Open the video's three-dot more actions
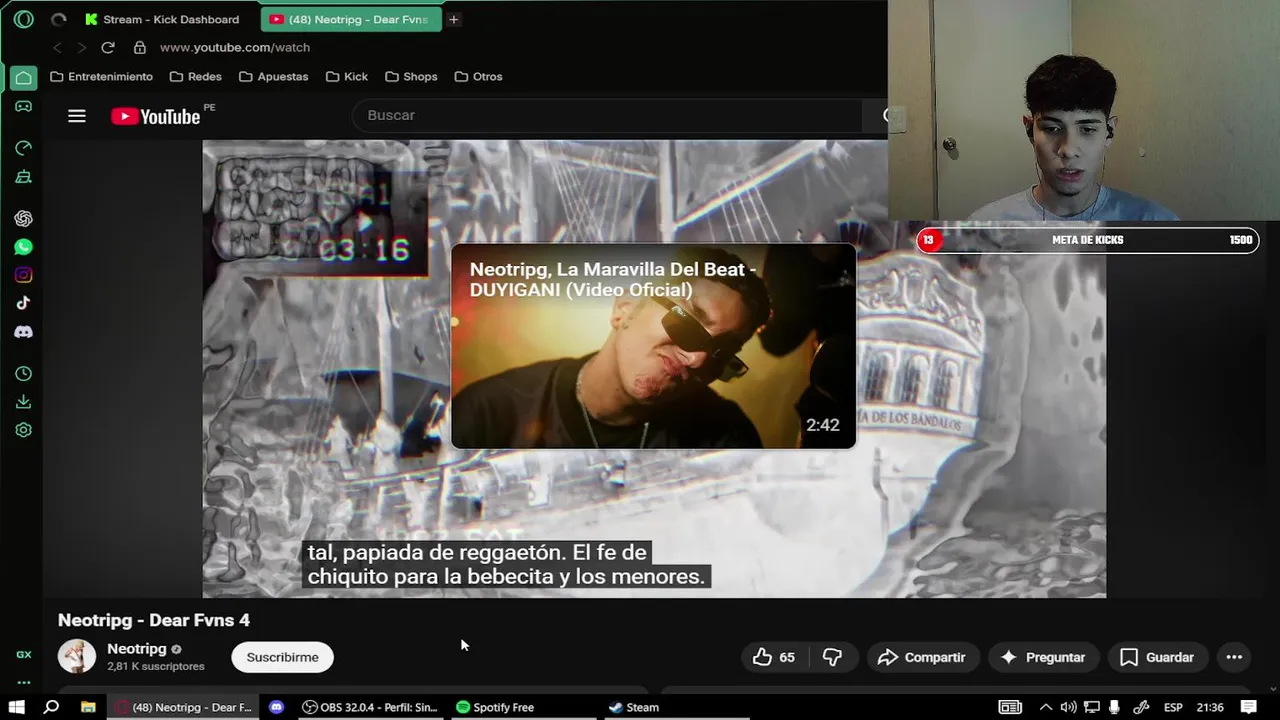1280x720 pixels. coord(1234,657)
